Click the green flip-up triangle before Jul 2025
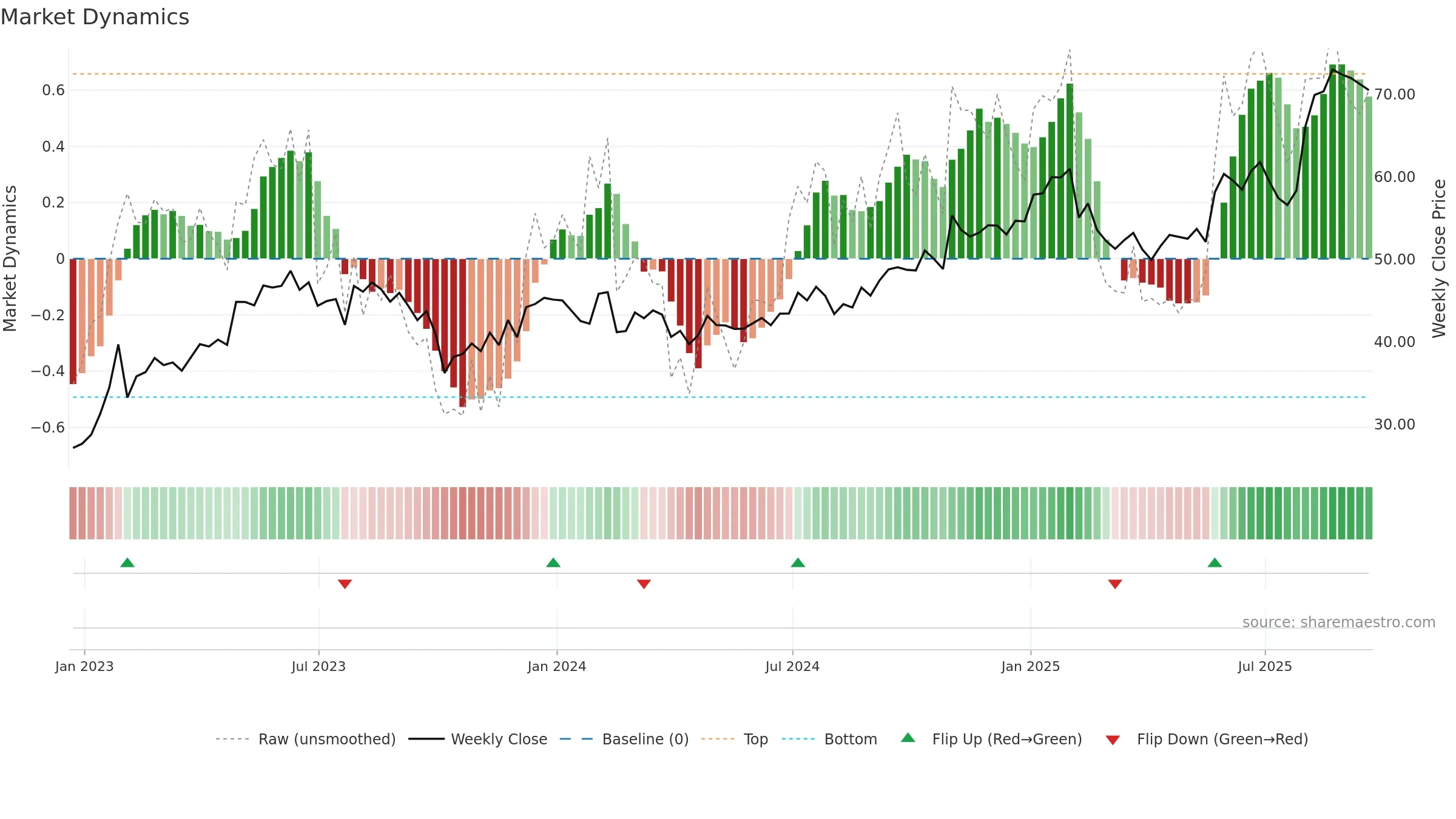 coord(1215,563)
